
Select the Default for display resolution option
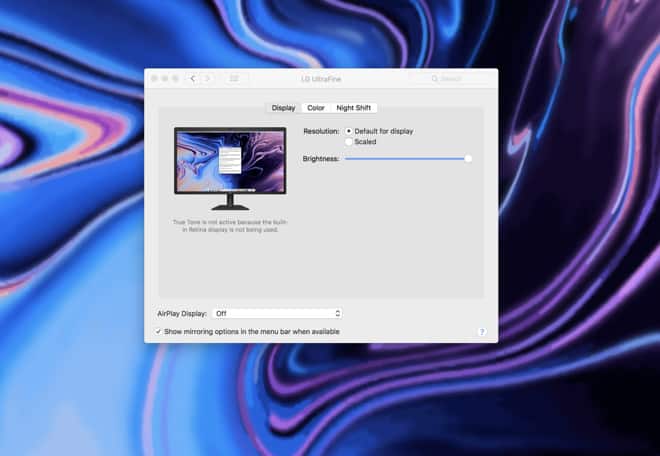tap(349, 131)
